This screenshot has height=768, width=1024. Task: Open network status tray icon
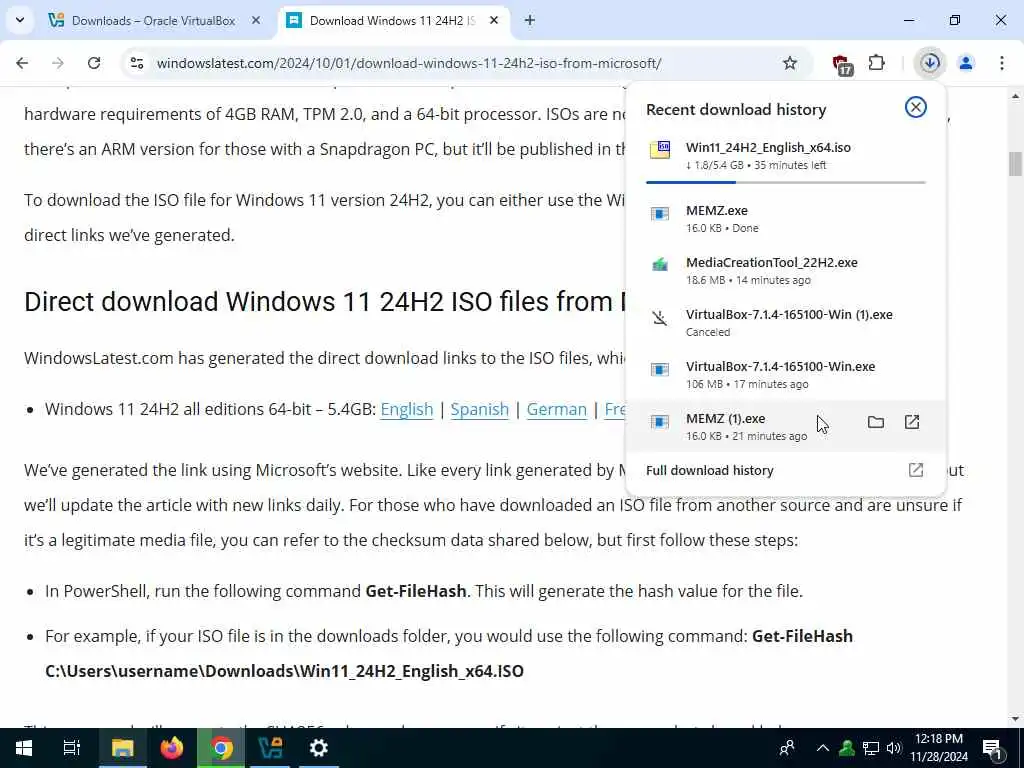coord(871,748)
